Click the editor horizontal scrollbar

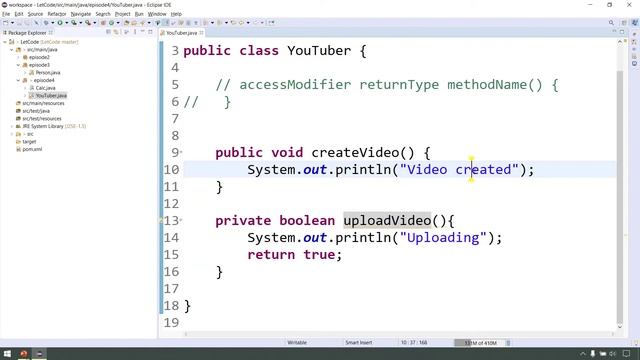pyautogui.click(x=399, y=334)
